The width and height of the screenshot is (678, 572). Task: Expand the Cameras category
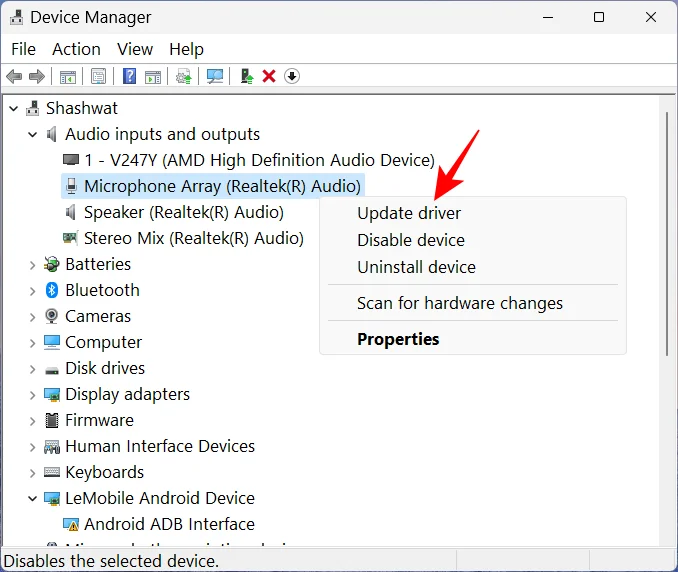[32, 317]
